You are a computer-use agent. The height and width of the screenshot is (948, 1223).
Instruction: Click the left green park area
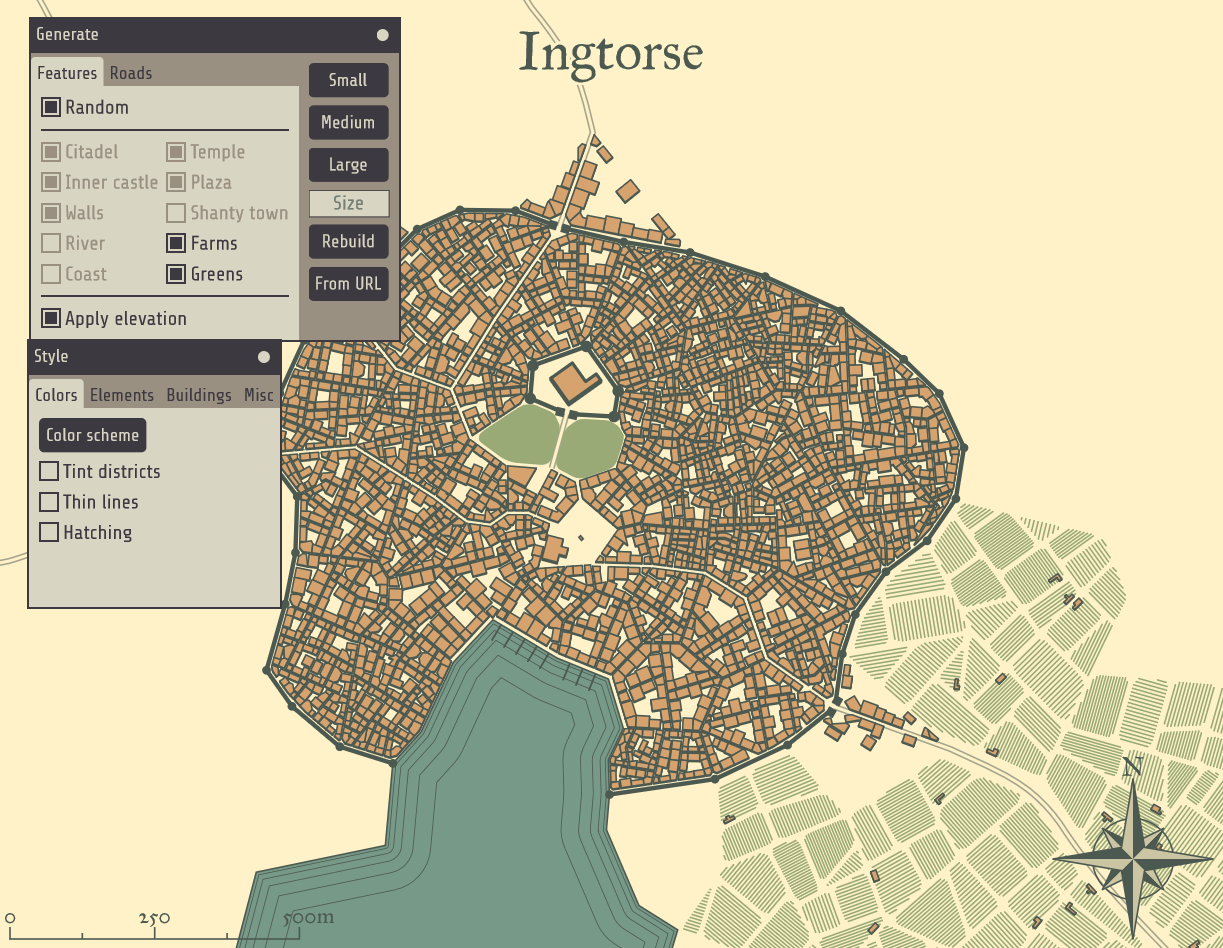tap(519, 434)
